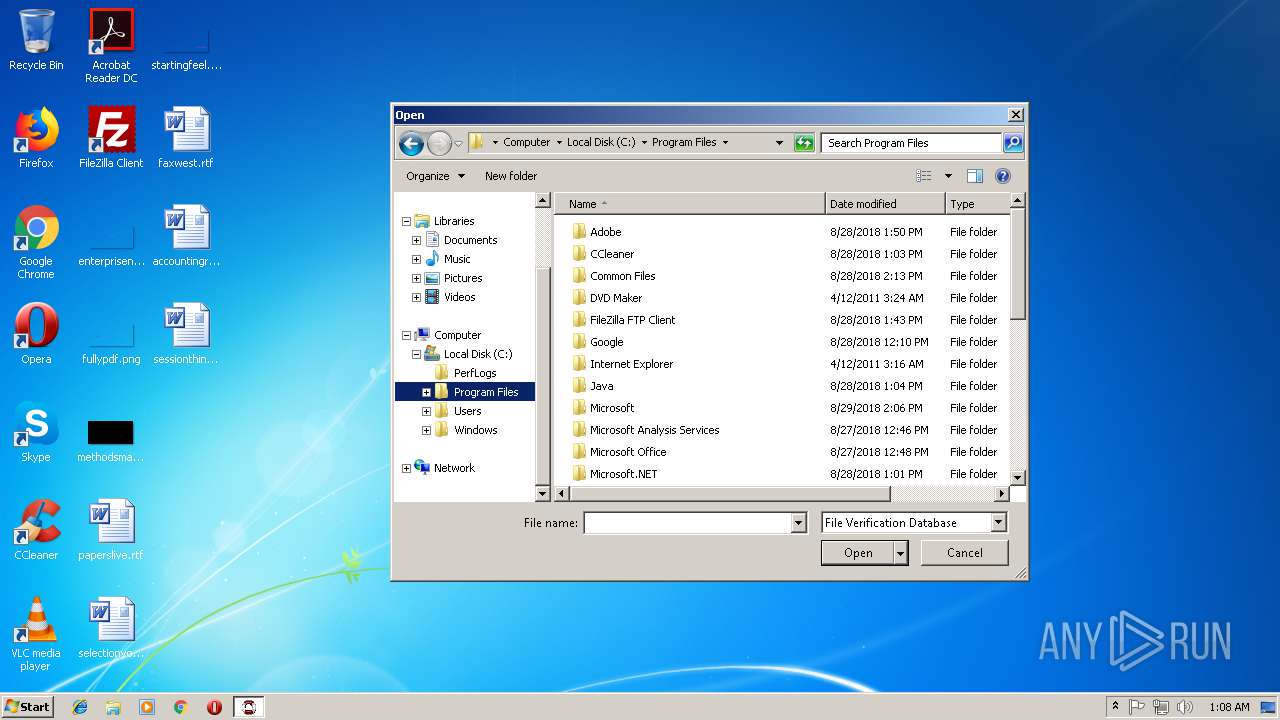Image resolution: width=1280 pixels, height=720 pixels.
Task: Open the Organize menu
Action: 435,176
